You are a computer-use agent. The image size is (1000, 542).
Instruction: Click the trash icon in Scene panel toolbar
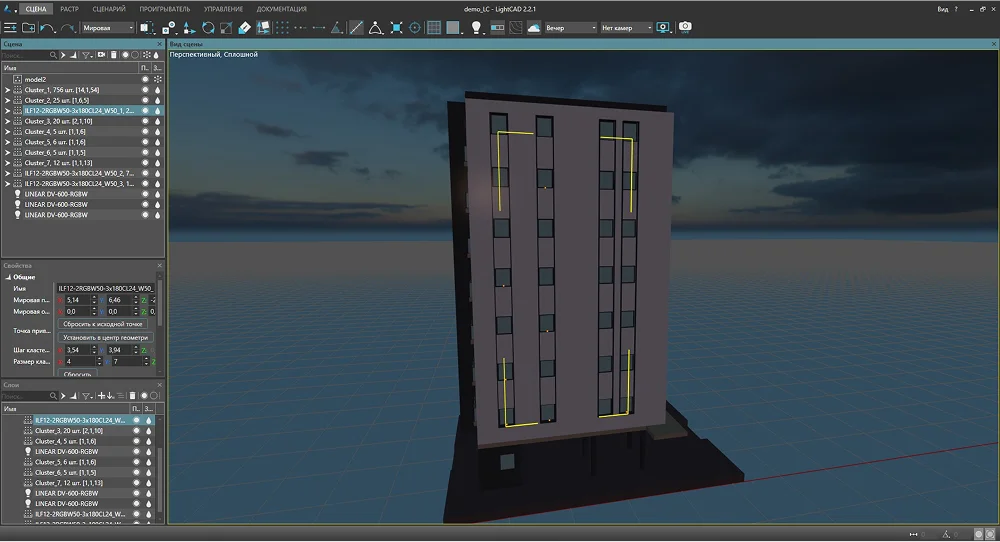click(113, 55)
